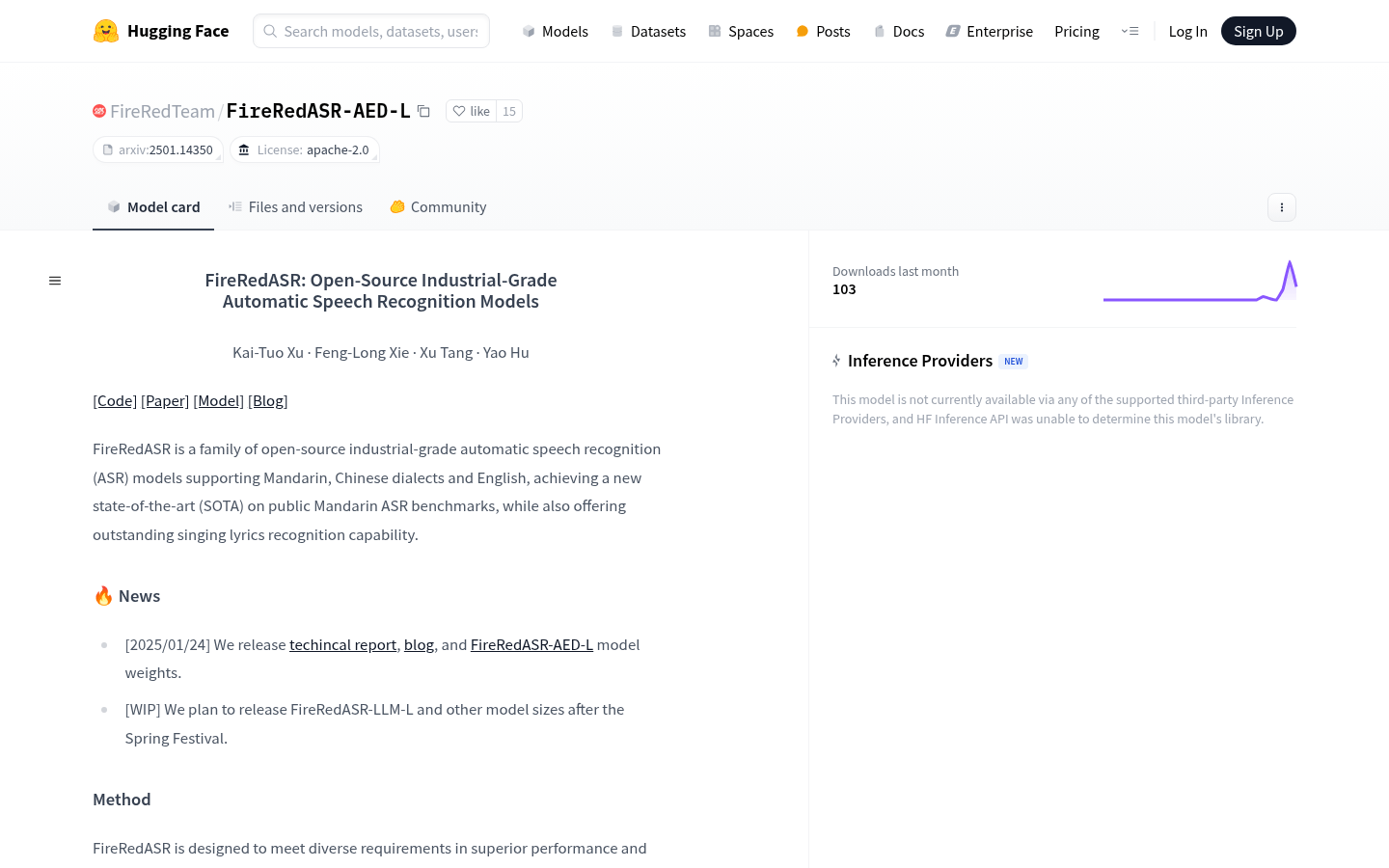This screenshot has width=1389, height=868.
Task: Click the FireRedASR-AED-L model title
Action: click(318, 111)
